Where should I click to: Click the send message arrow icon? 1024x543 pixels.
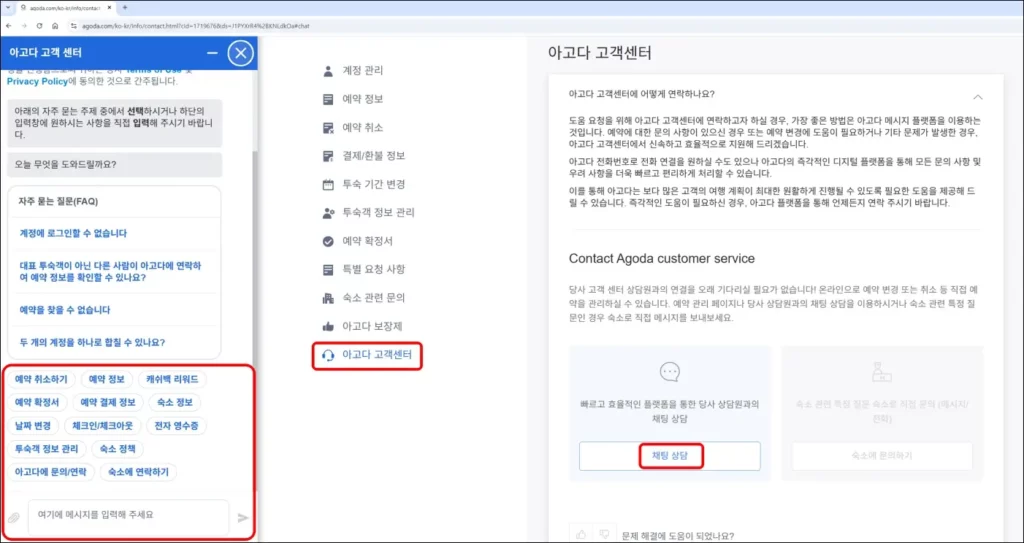point(243,518)
